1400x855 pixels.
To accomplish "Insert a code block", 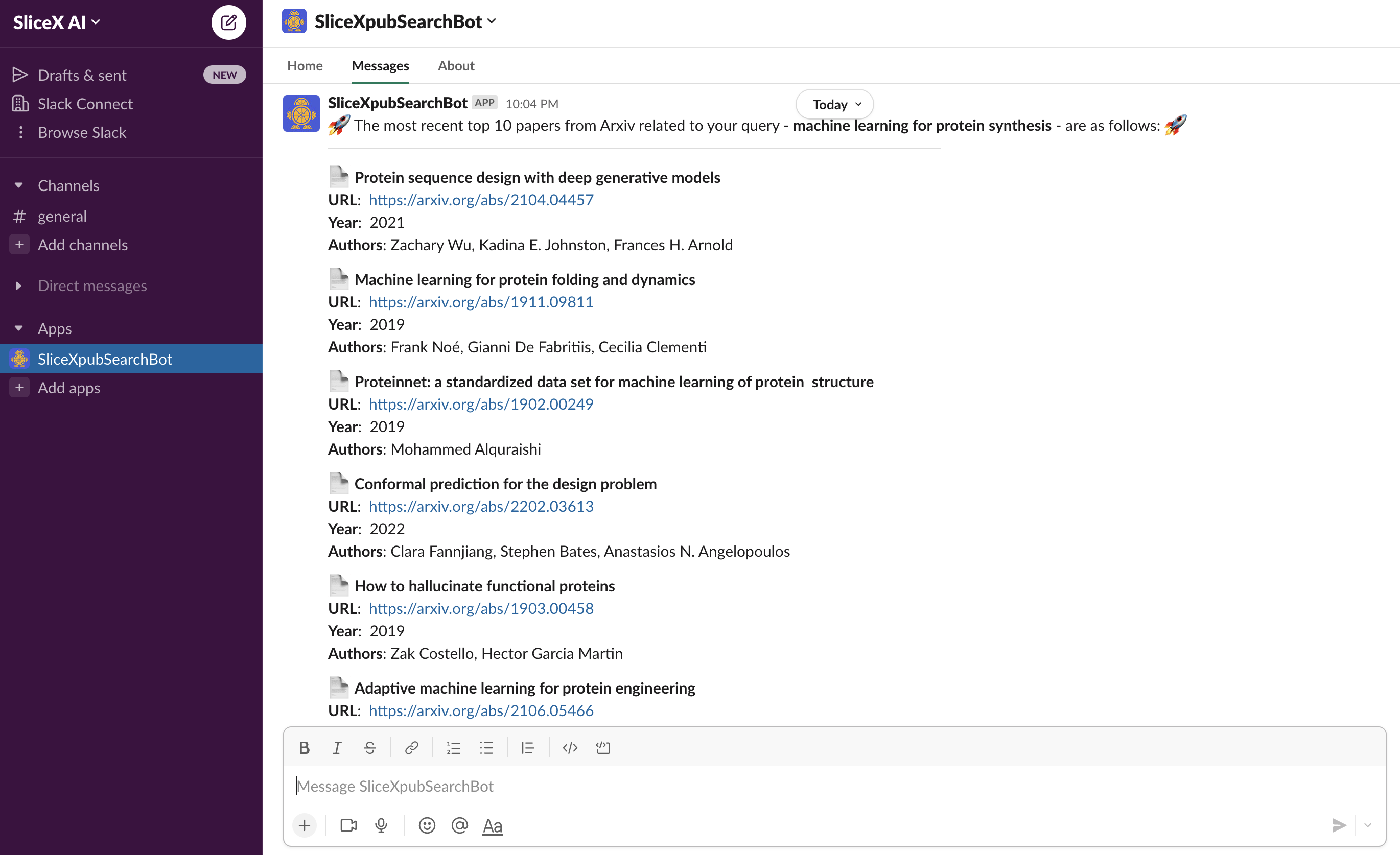I will click(603, 748).
